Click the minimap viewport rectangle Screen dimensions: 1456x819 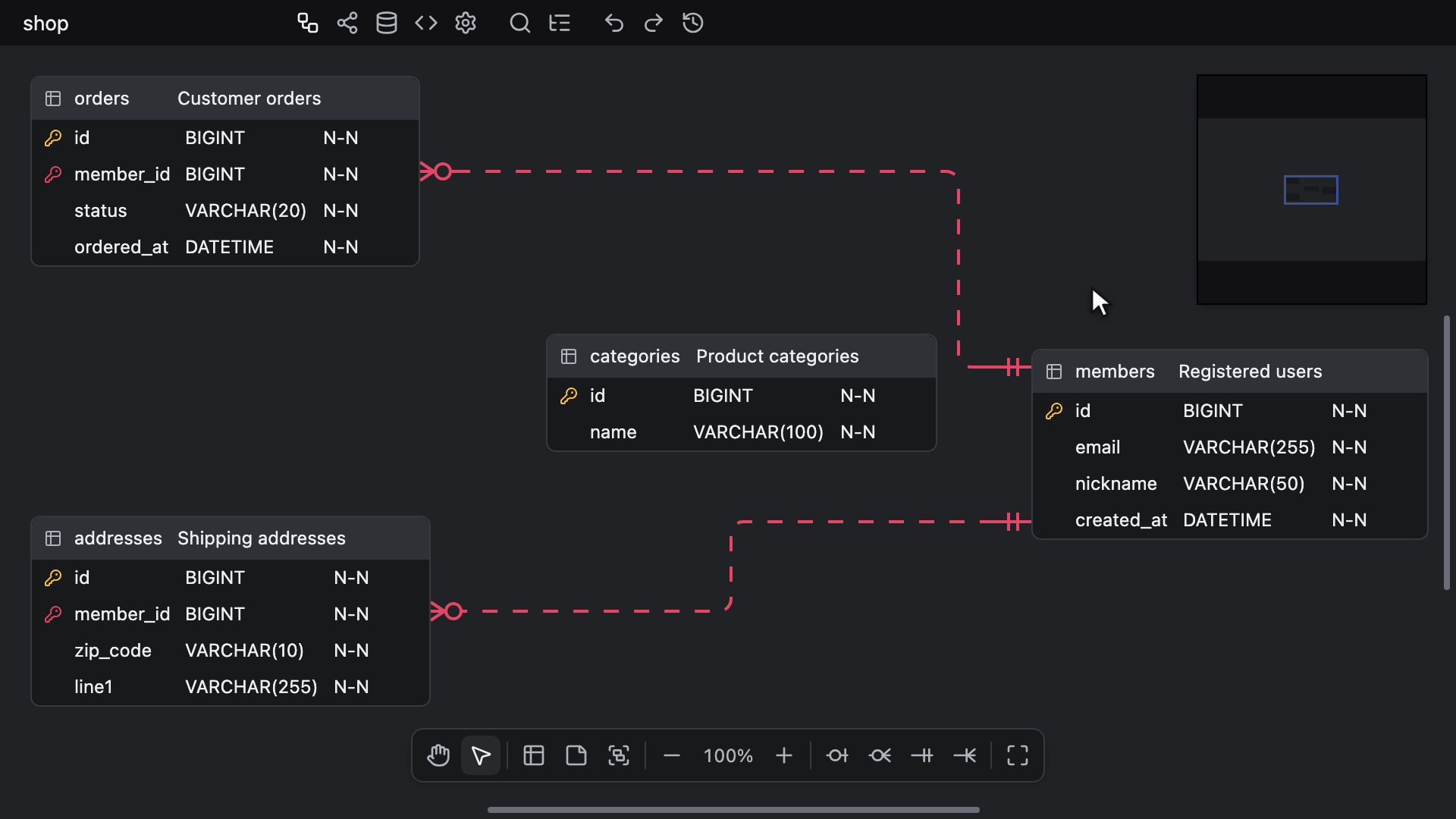(1311, 190)
